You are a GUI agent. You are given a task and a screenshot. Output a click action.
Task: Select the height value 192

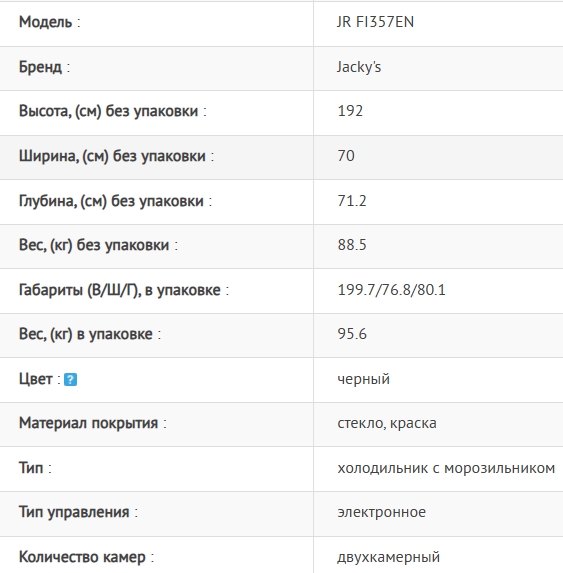[x=350, y=111]
